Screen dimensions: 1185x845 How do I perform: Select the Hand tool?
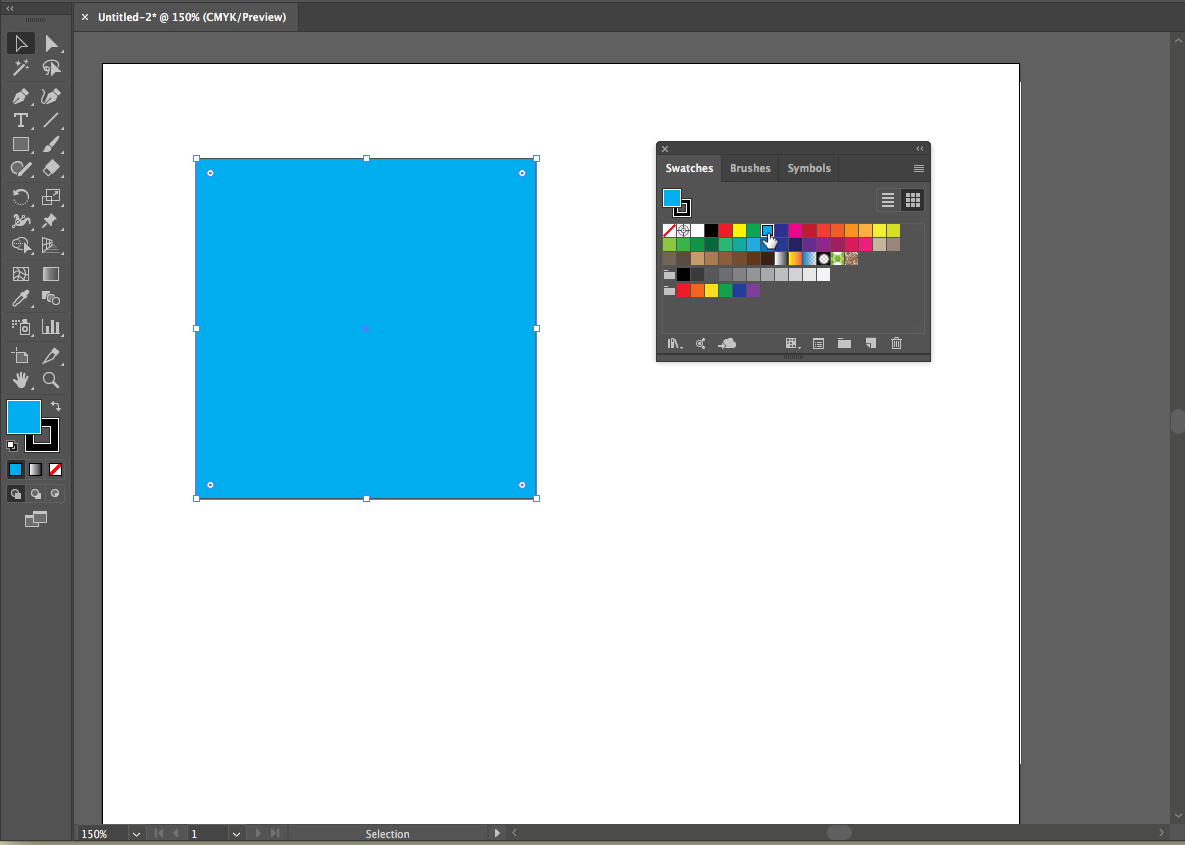pos(20,380)
